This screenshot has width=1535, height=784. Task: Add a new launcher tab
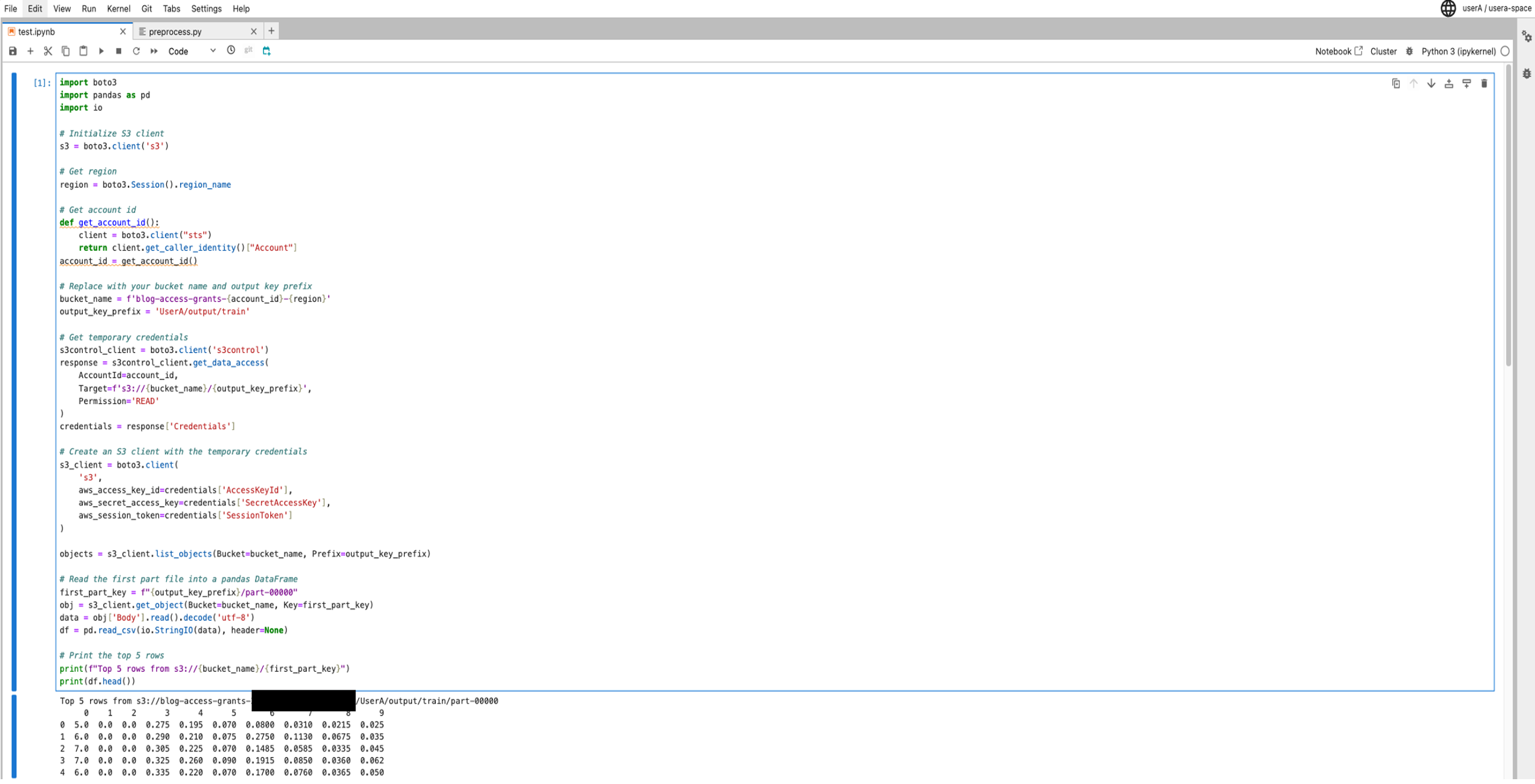click(271, 31)
